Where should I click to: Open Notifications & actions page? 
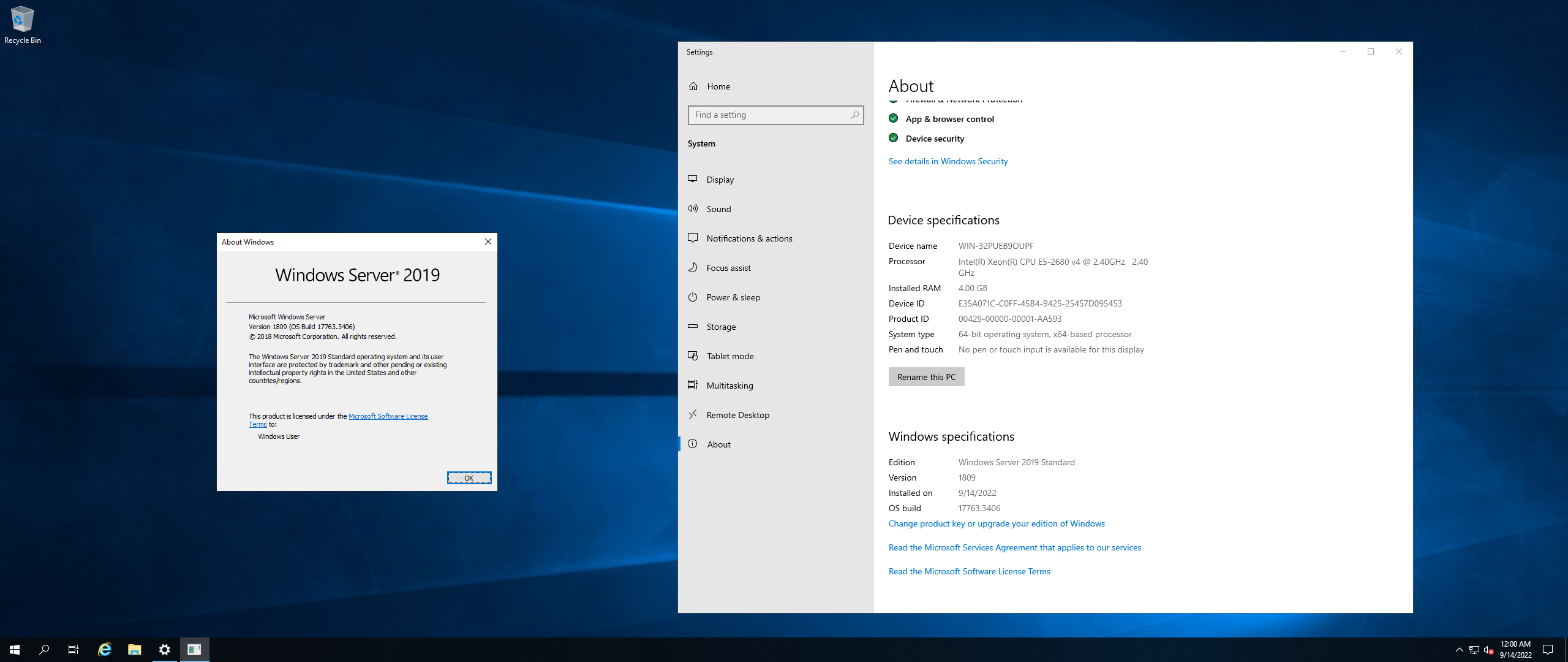[775, 238]
